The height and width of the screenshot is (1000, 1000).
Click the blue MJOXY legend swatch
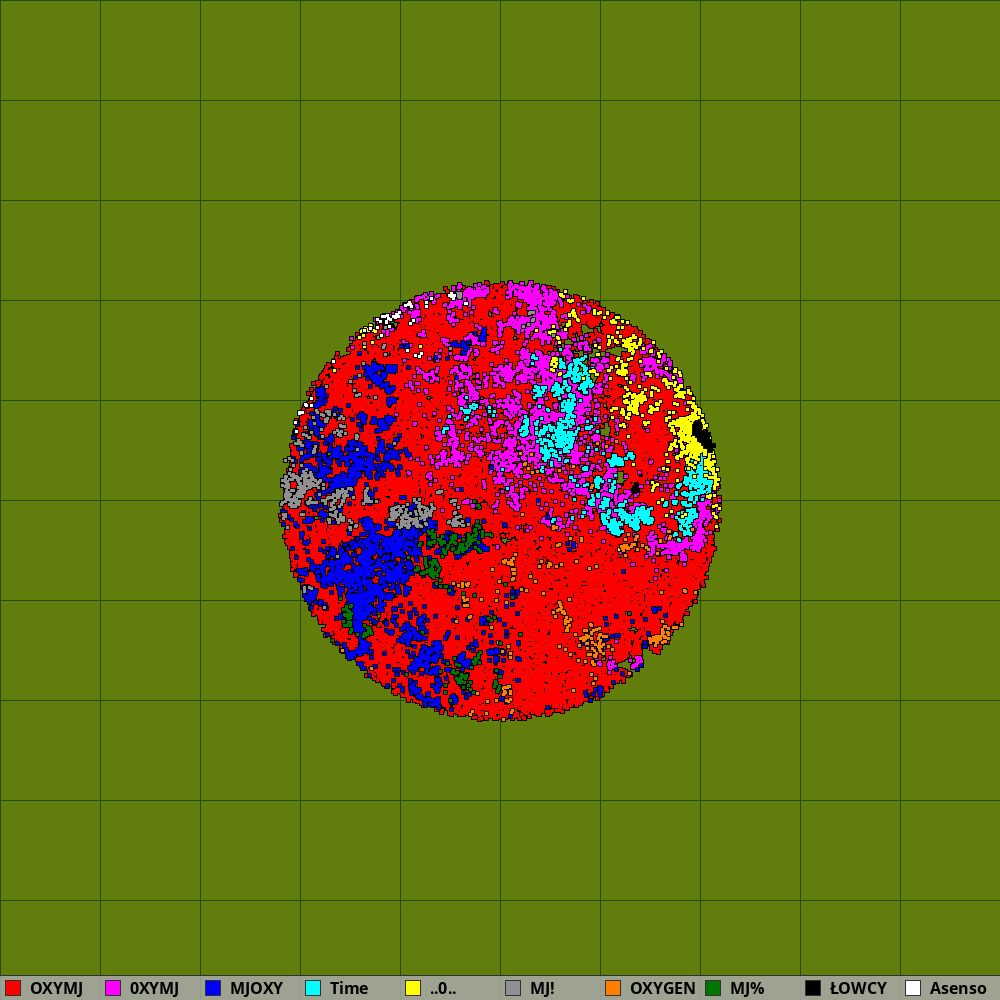point(213,988)
